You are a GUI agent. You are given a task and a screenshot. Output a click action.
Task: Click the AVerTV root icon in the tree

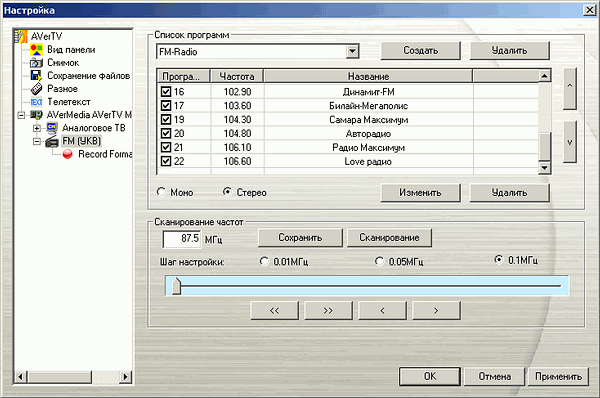[21, 36]
